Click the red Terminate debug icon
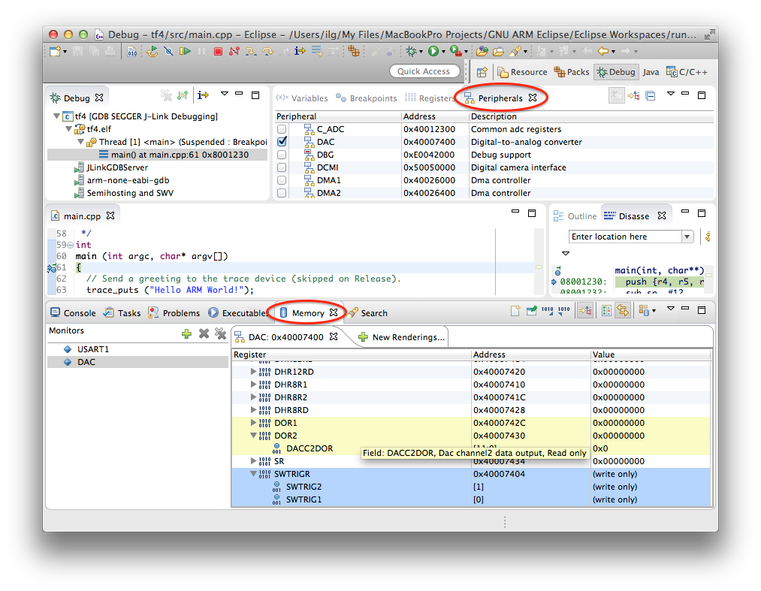 pyautogui.click(x=218, y=51)
